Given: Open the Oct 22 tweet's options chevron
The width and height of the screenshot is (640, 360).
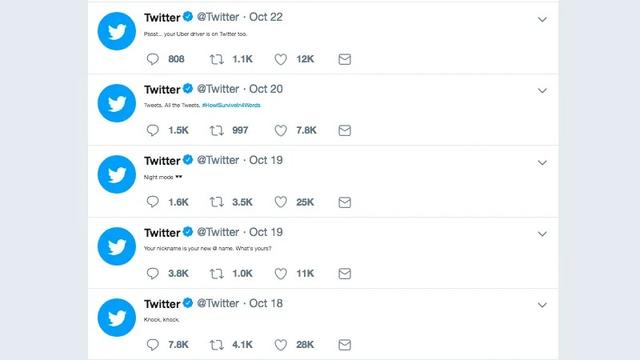Looking at the screenshot, I should [x=542, y=19].
